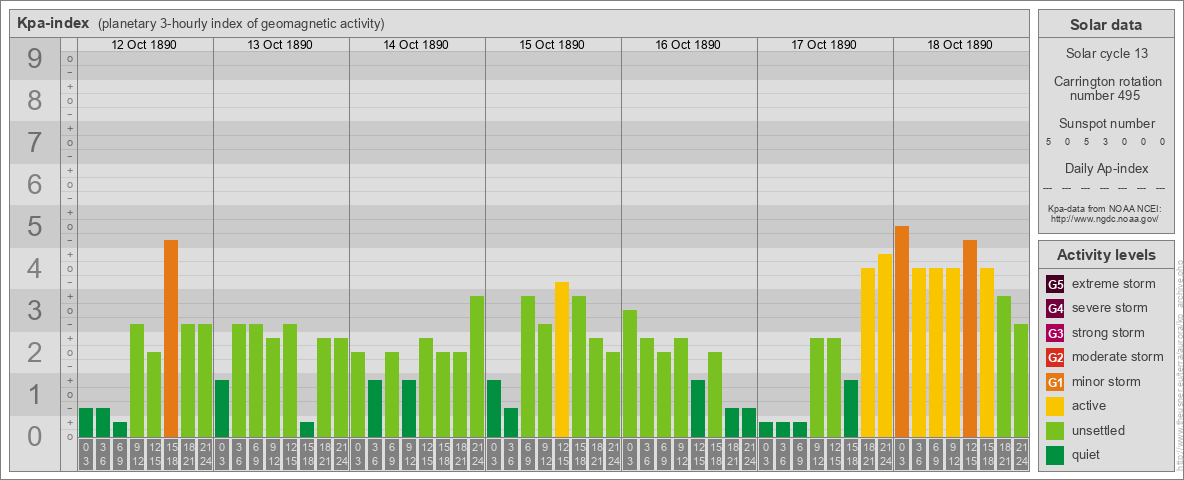Viewport: 1184px width, 480px height.
Task: Click the Solar data panel title
Action: coord(1106,25)
